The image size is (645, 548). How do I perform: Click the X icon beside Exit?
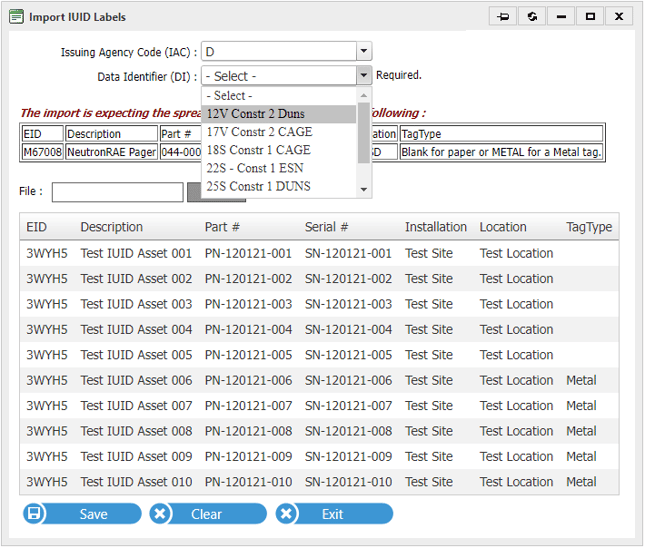(x=286, y=513)
